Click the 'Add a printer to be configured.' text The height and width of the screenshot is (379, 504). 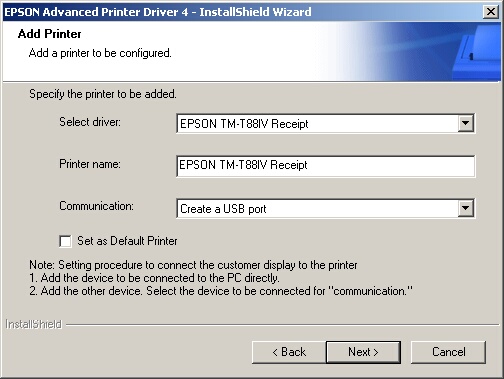coord(100,53)
